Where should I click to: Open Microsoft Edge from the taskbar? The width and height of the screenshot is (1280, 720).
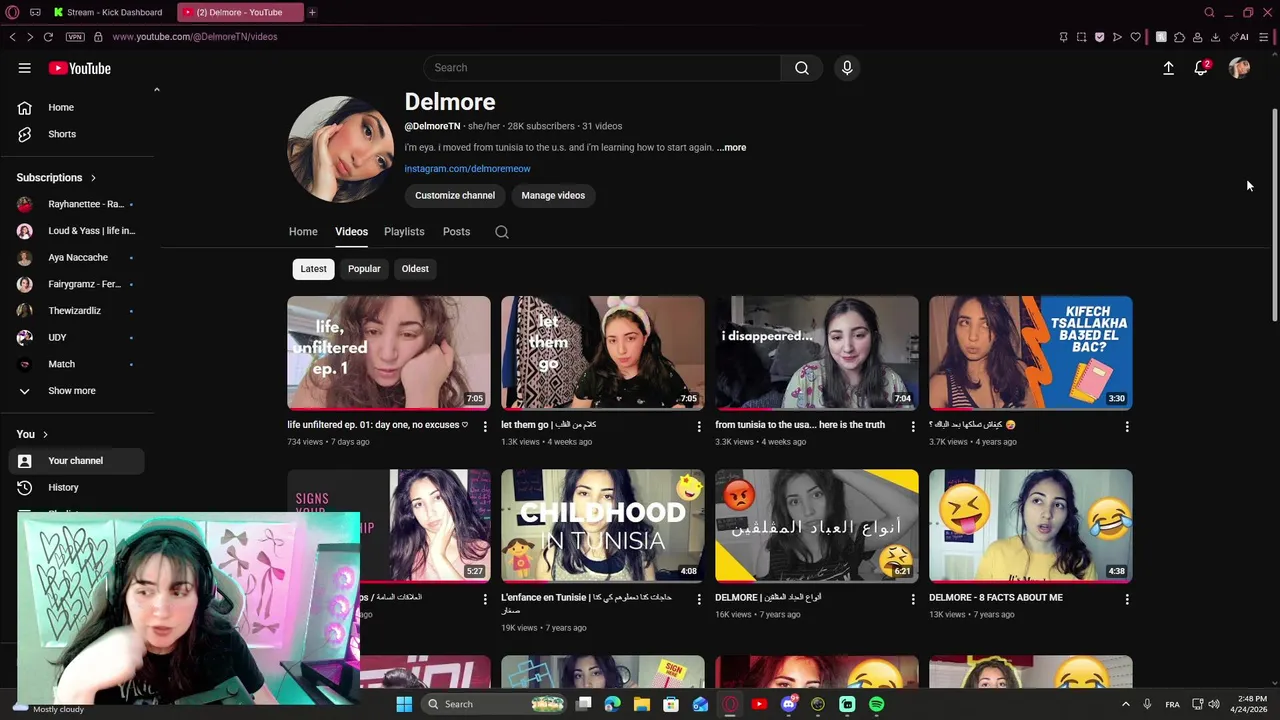613,704
